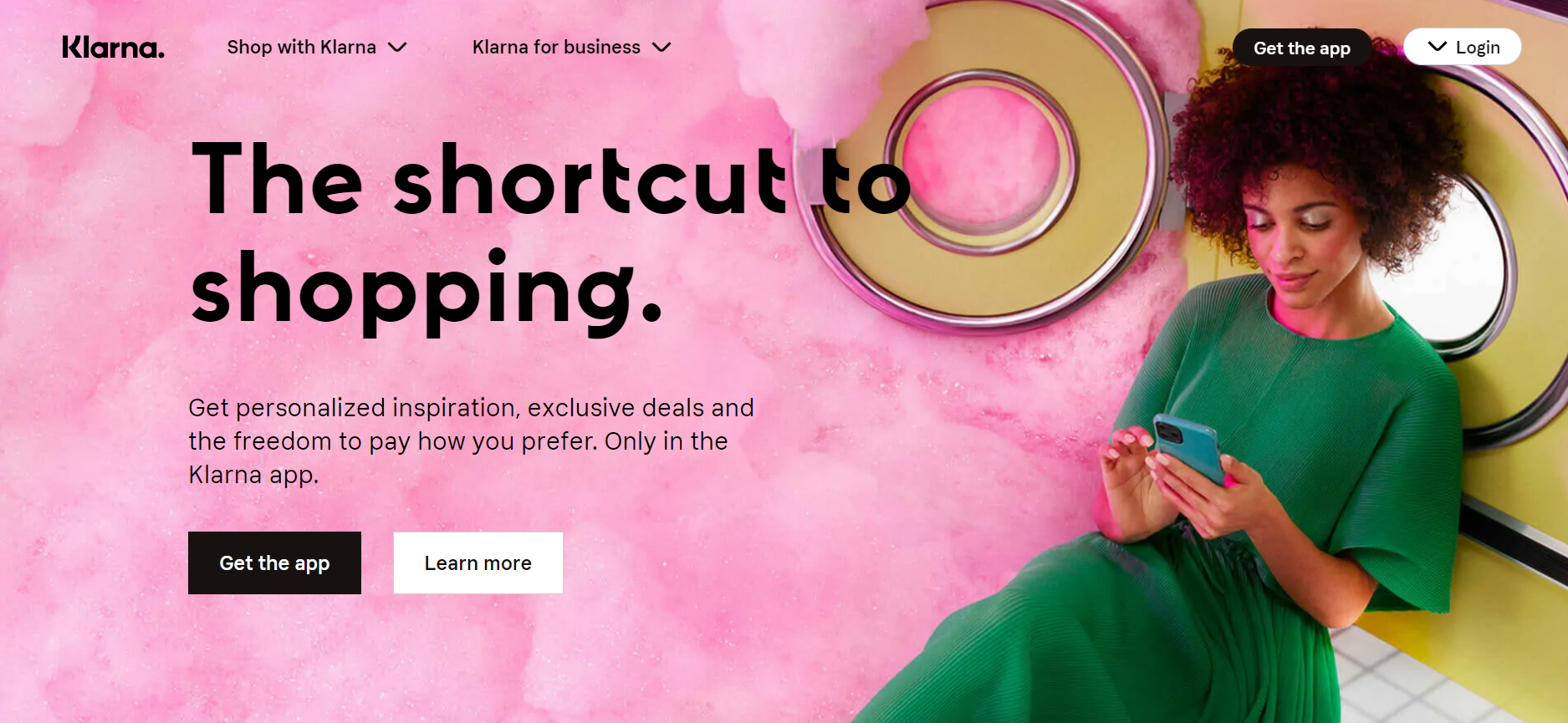
Task: Open the Klarna for business menu
Action: (572, 48)
